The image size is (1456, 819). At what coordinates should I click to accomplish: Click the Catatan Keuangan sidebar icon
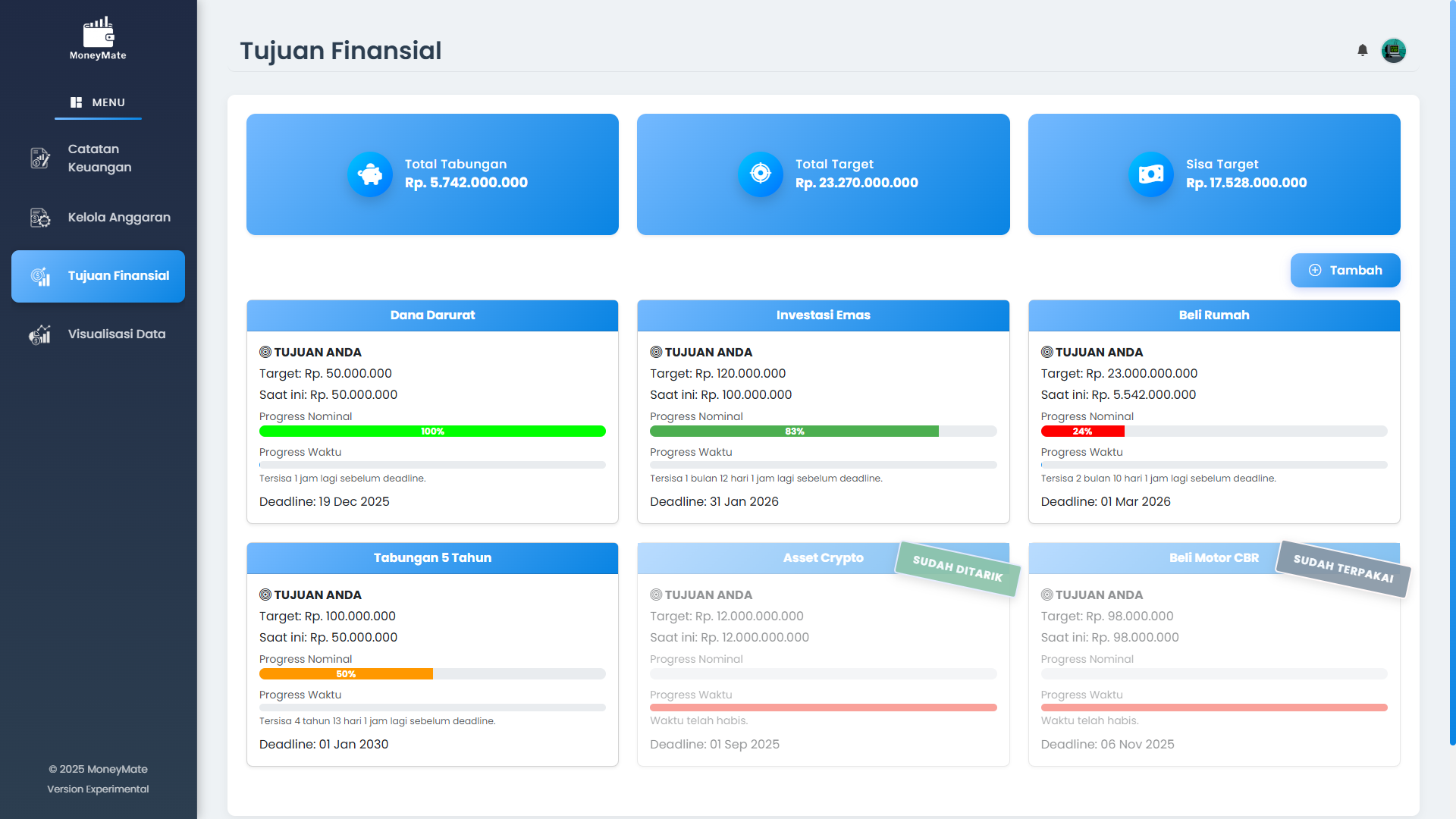click(x=40, y=158)
